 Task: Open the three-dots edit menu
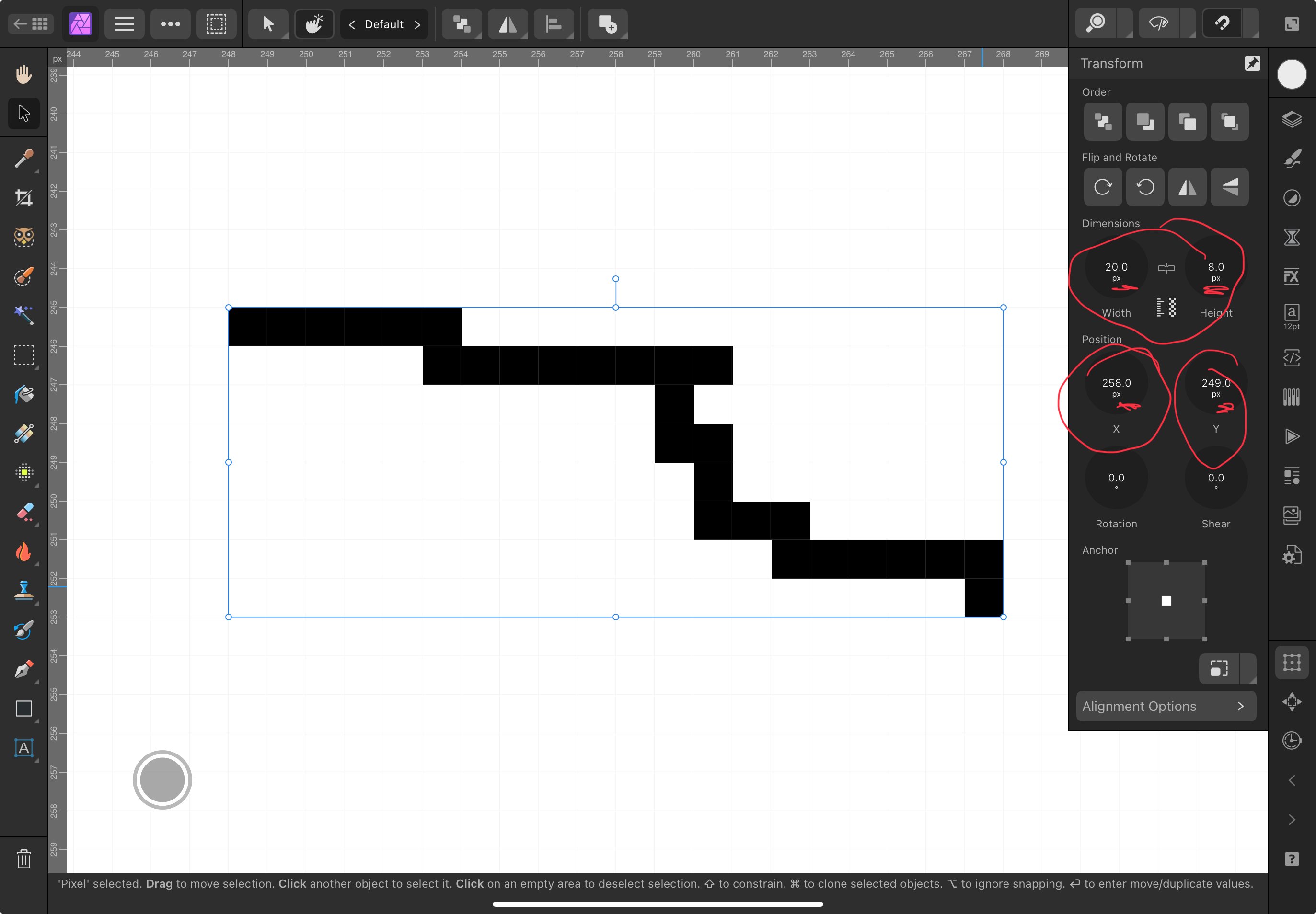[170, 24]
